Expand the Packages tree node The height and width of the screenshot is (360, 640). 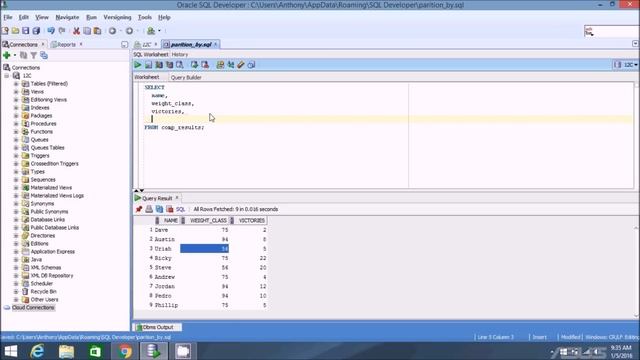point(16,116)
